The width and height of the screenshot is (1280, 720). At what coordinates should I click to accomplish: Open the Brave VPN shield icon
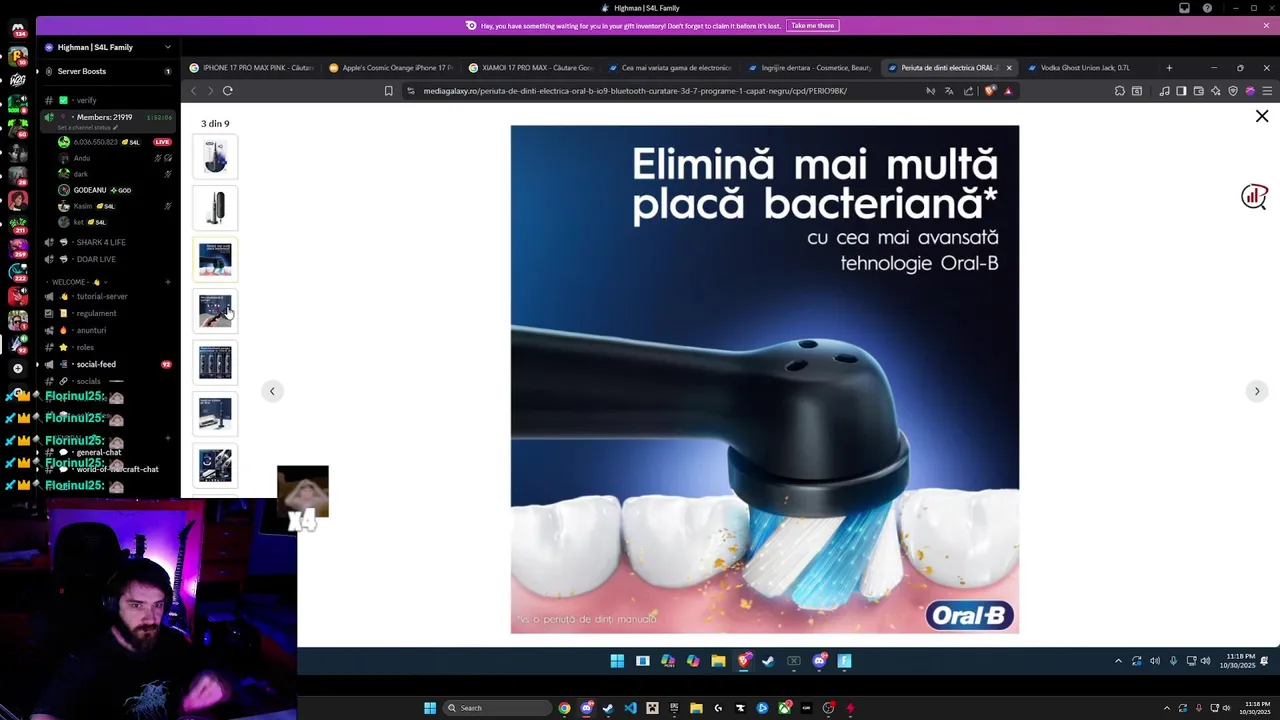click(x=1232, y=91)
